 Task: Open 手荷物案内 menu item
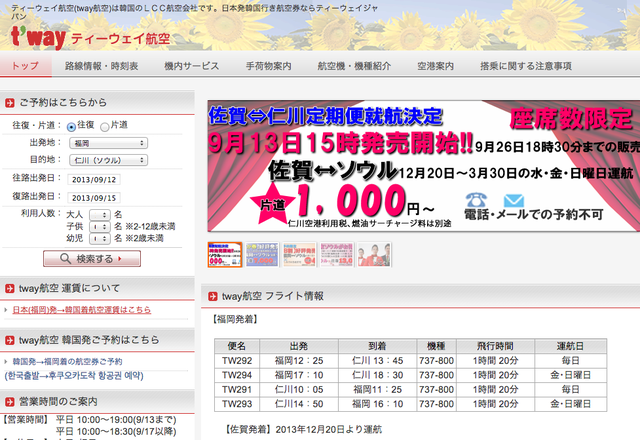pyautogui.click(x=269, y=66)
